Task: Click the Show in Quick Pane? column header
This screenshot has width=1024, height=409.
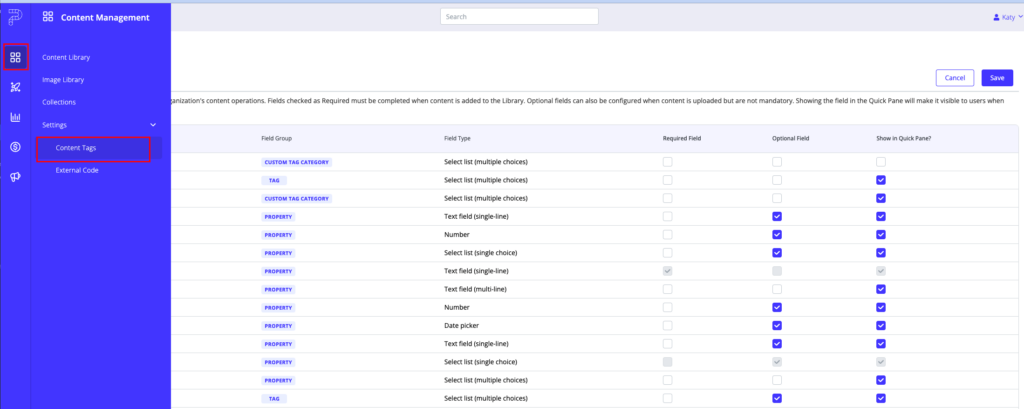Action: coord(904,139)
